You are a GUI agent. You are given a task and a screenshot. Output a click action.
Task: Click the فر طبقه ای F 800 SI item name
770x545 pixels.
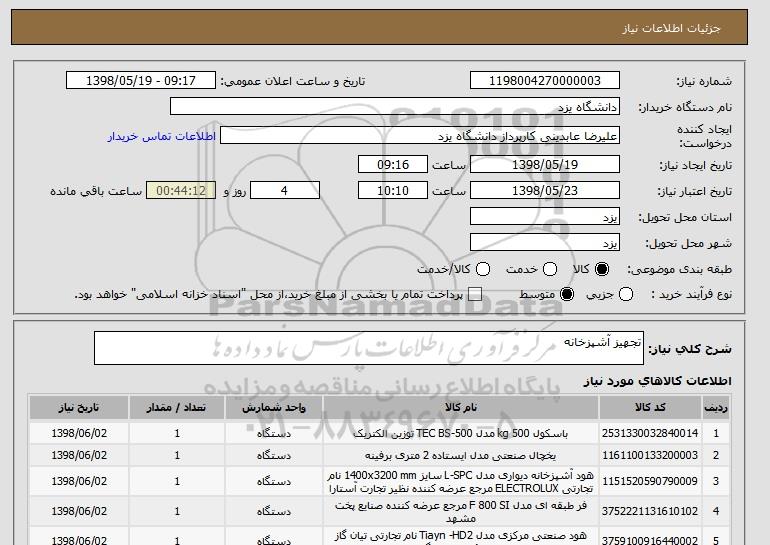point(461,512)
